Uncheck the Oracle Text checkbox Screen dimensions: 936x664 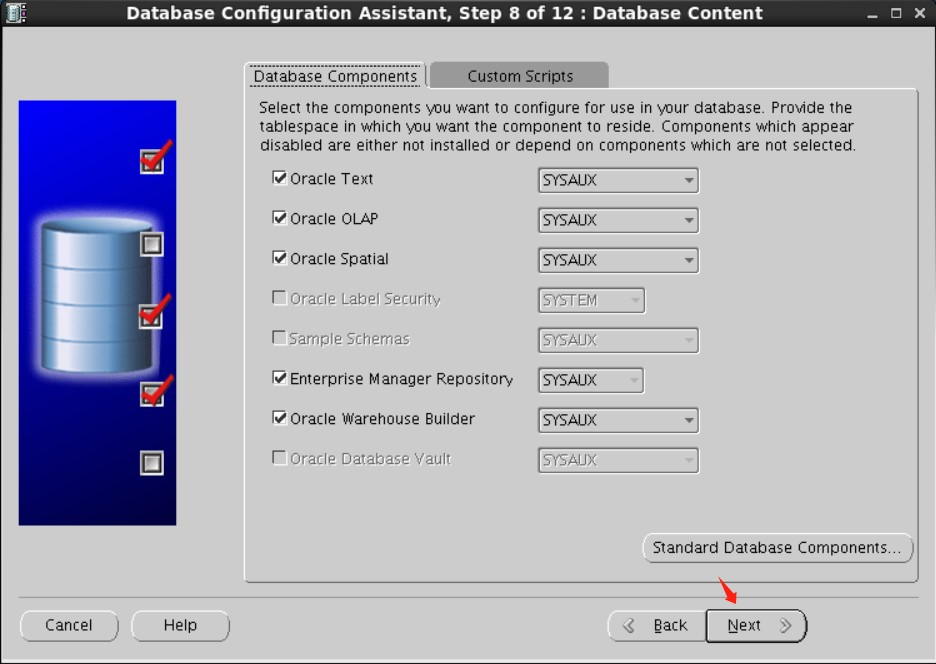tap(279, 178)
